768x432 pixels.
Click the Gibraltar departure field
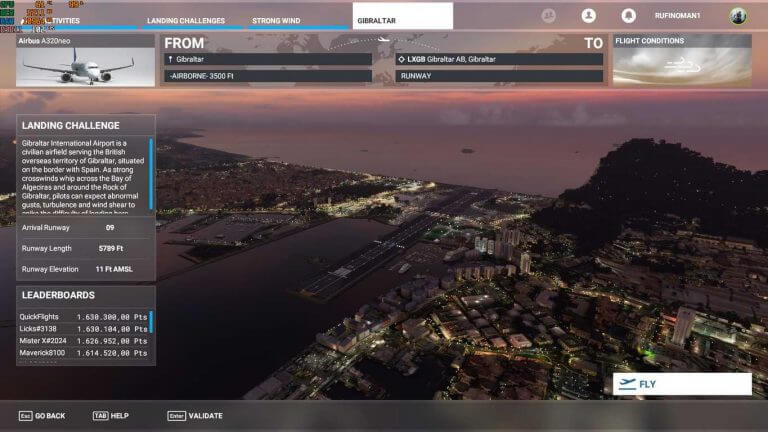pyautogui.click(x=268, y=59)
